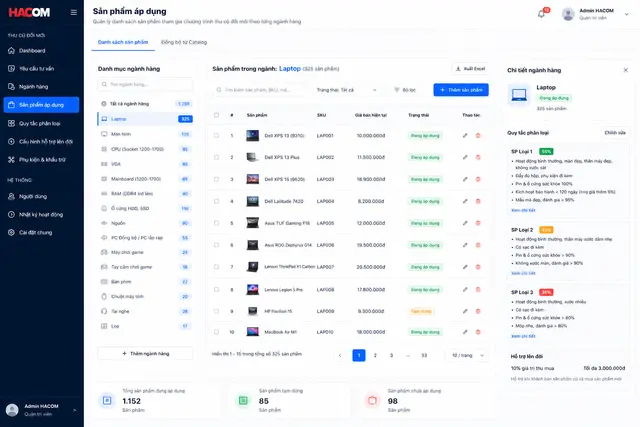The height and width of the screenshot is (427, 640).
Task: Open Xem chi tiết link under SP Loại 1
Action: pyautogui.click(x=523, y=210)
